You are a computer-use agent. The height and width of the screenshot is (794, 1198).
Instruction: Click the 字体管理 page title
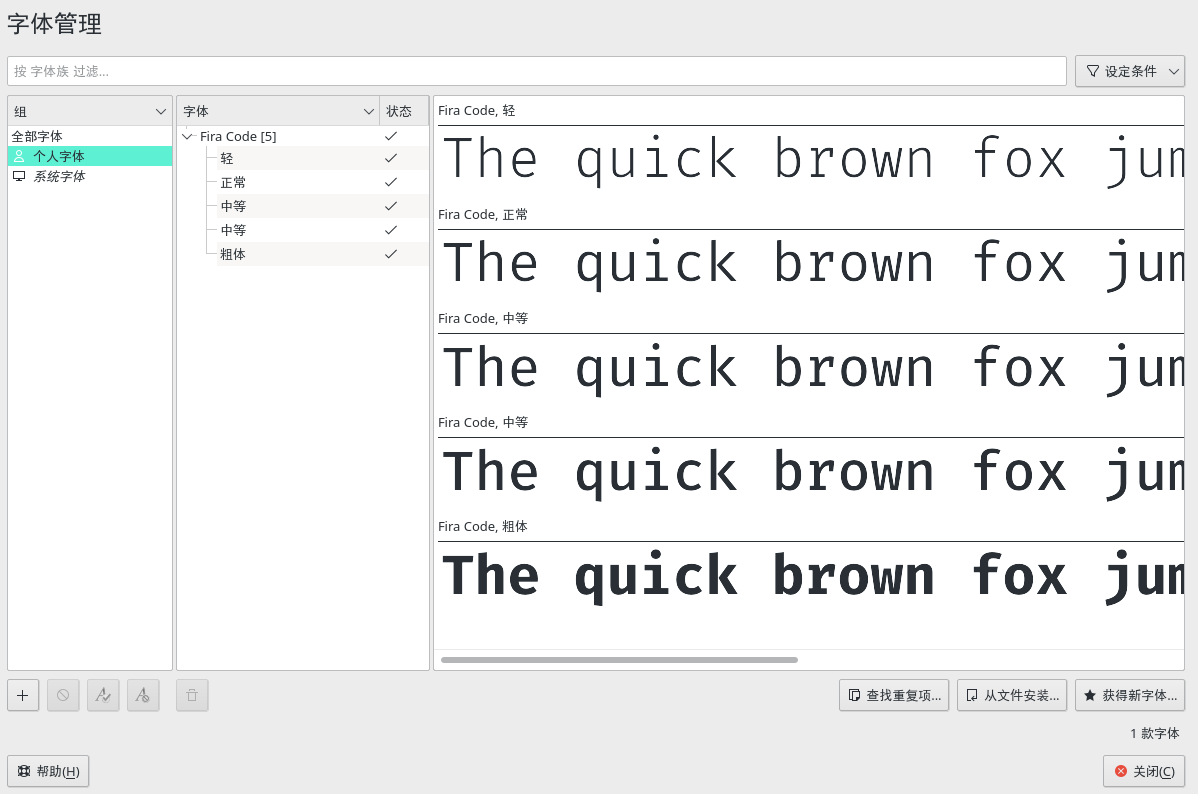[x=54, y=24]
